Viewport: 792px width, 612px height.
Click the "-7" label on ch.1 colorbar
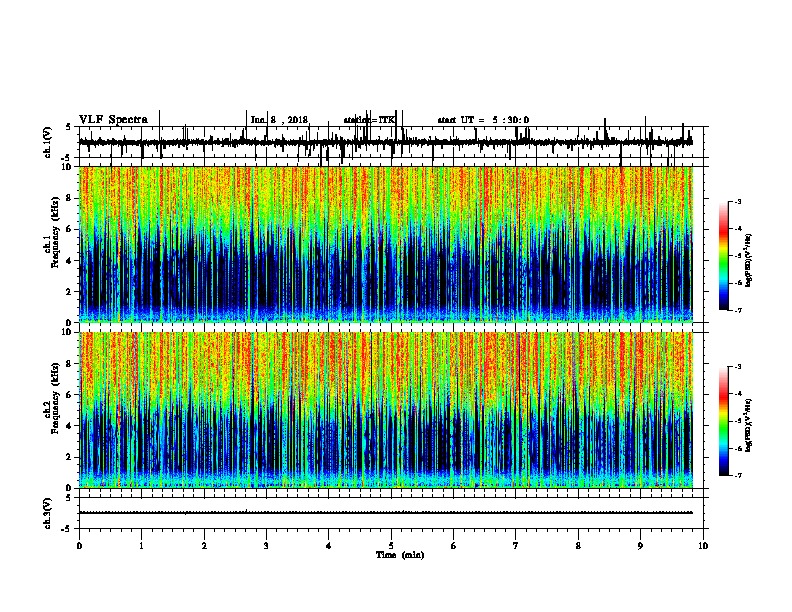tap(737, 310)
